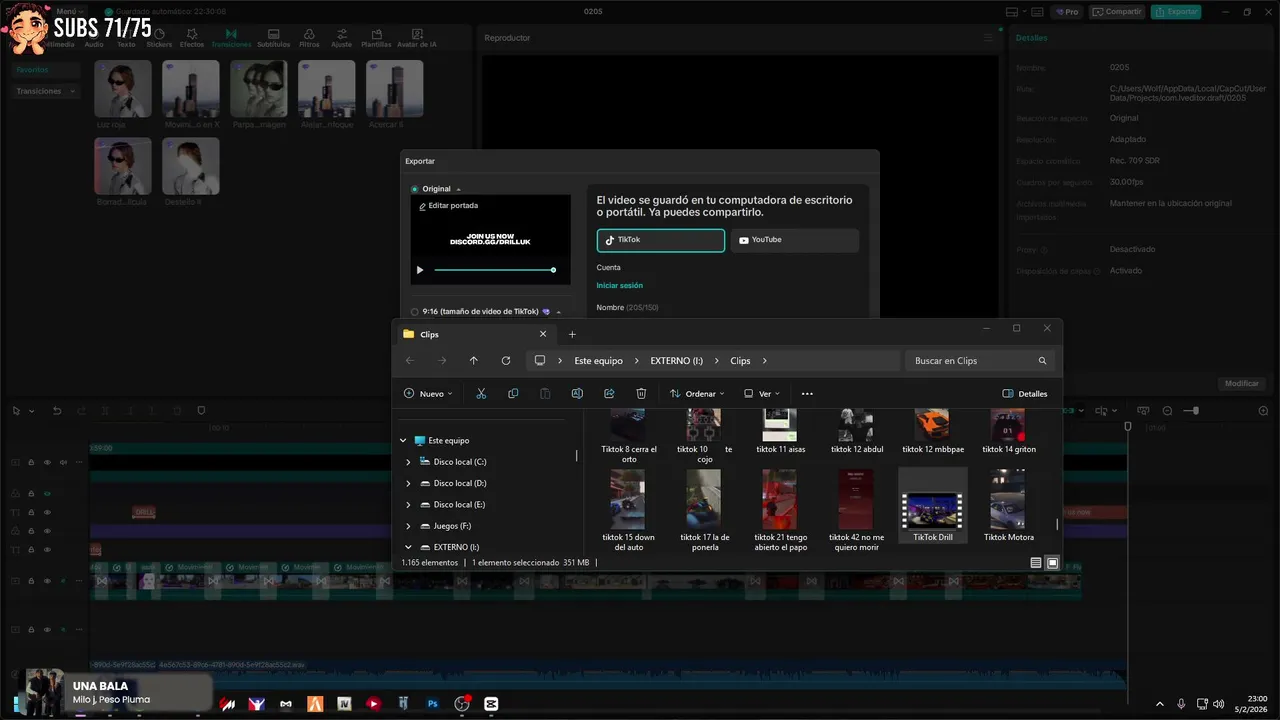Play the export preview video
1280x720 pixels.
420,270
